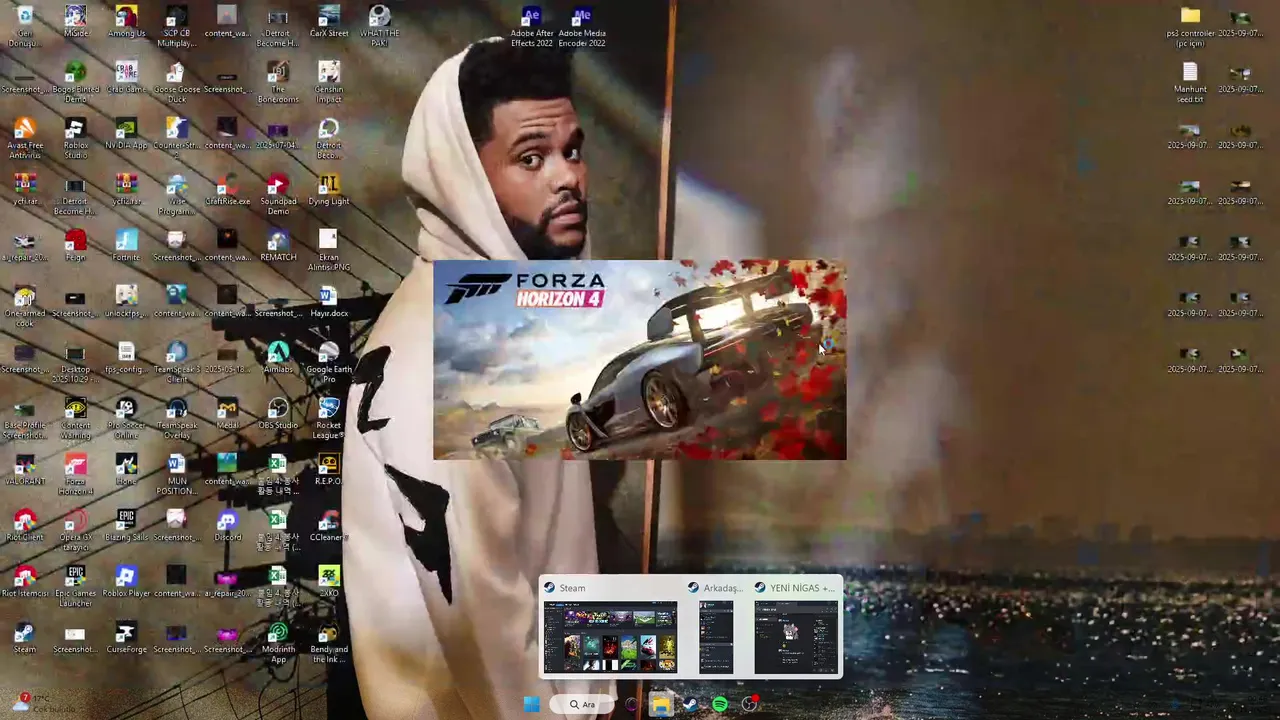The height and width of the screenshot is (720, 1280).
Task: Open Bendy and the Ink shortcut
Action: coord(329,643)
